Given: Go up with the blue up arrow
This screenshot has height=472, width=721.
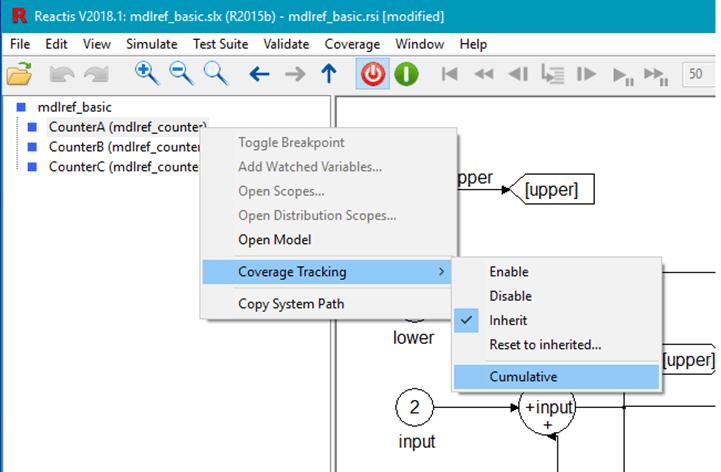Looking at the screenshot, I should pos(329,74).
